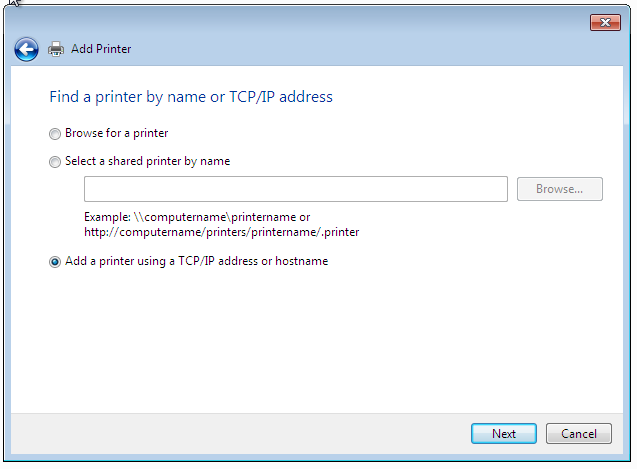Click the Select a shared printer by name label
This screenshot has width=637, height=469.
click(147, 161)
